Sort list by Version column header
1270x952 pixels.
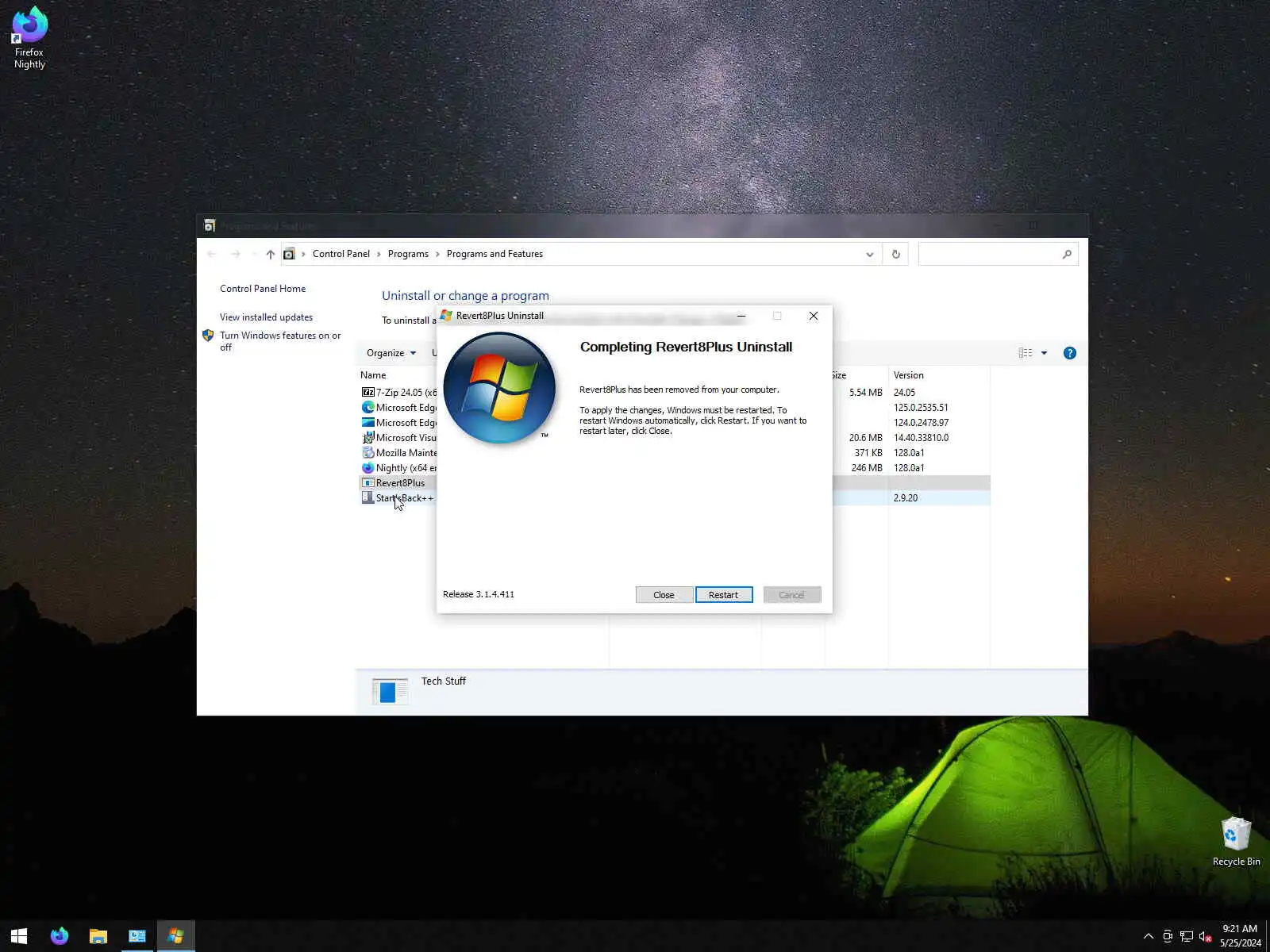[909, 375]
